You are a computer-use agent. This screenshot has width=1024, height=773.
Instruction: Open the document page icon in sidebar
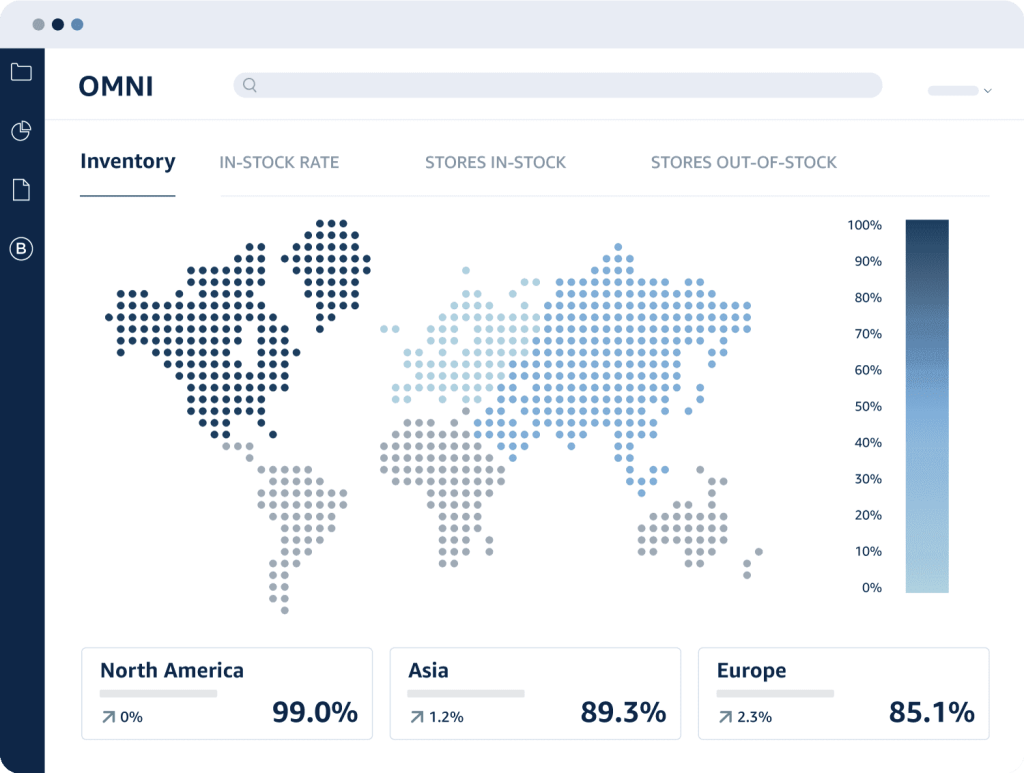(x=22, y=189)
